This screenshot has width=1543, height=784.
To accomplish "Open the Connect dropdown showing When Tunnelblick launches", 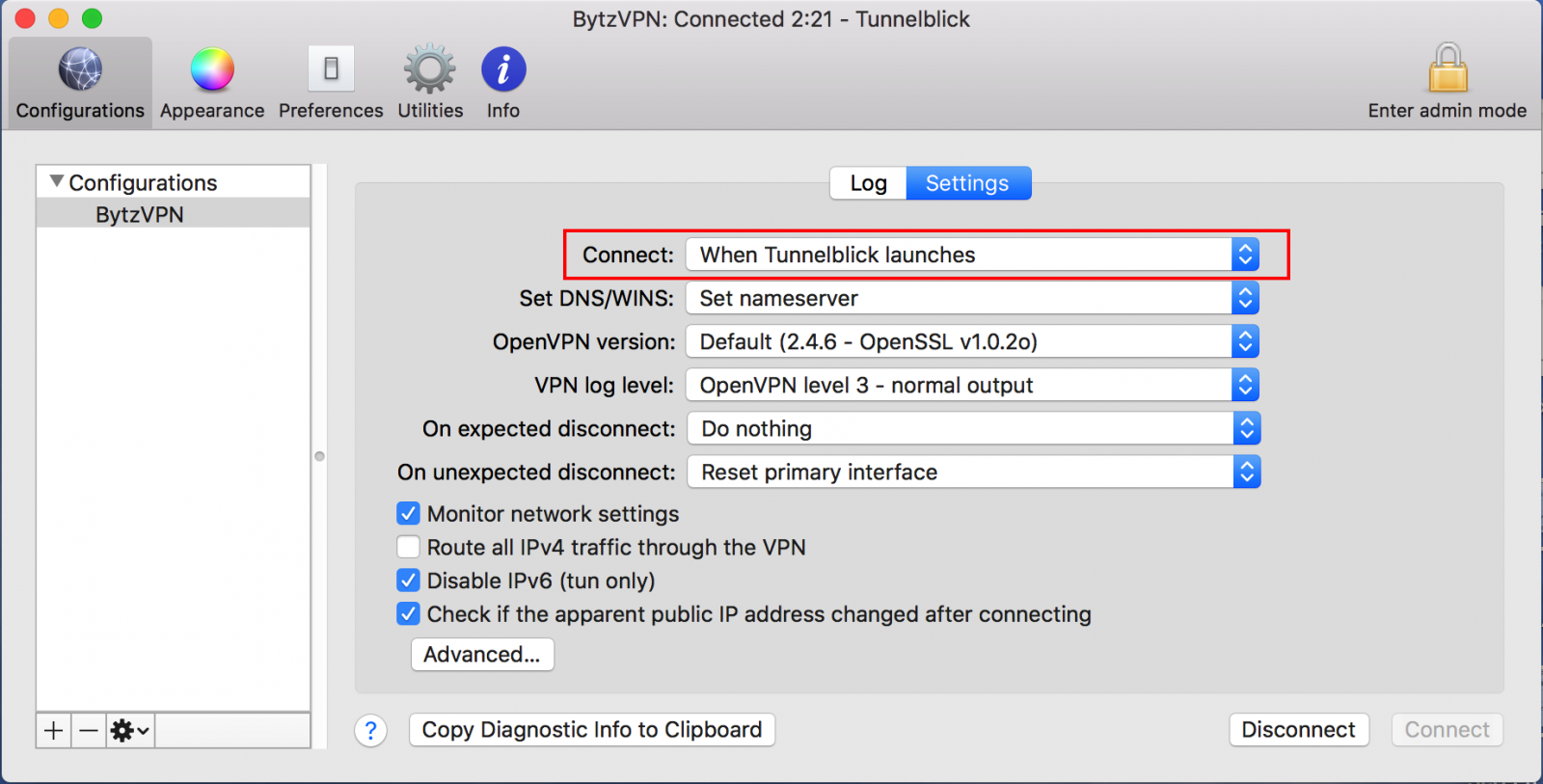I will (972, 255).
